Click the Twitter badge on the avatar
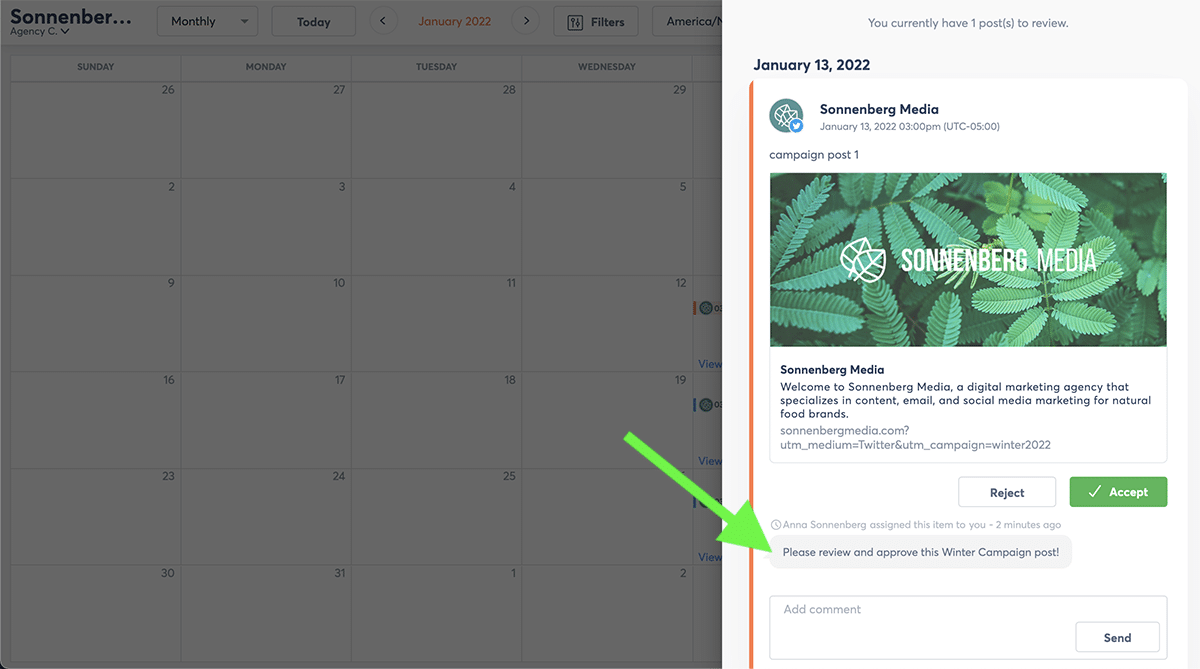The image size is (1200, 669). (x=797, y=126)
